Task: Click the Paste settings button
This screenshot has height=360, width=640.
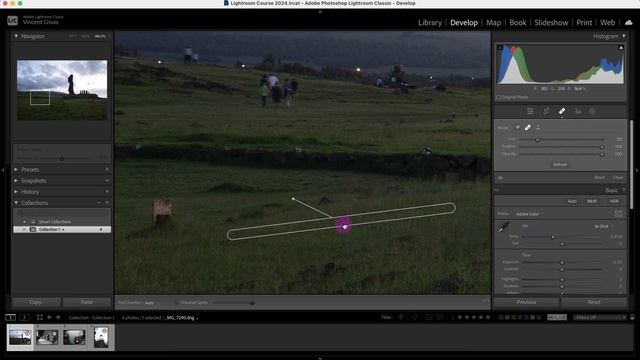Action: [87, 302]
